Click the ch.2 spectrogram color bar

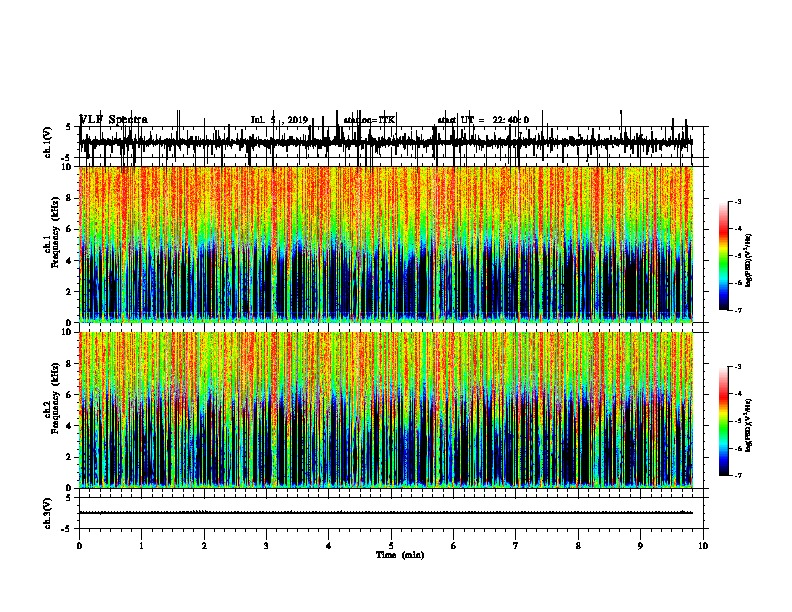723,421
